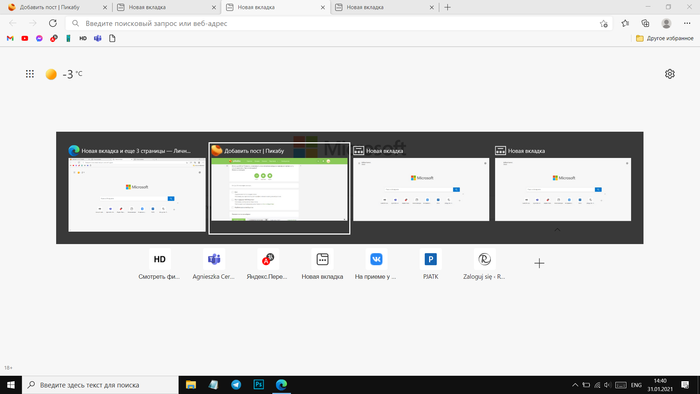
Task: Open the Messenger bookmark icon
Action: coord(39,38)
